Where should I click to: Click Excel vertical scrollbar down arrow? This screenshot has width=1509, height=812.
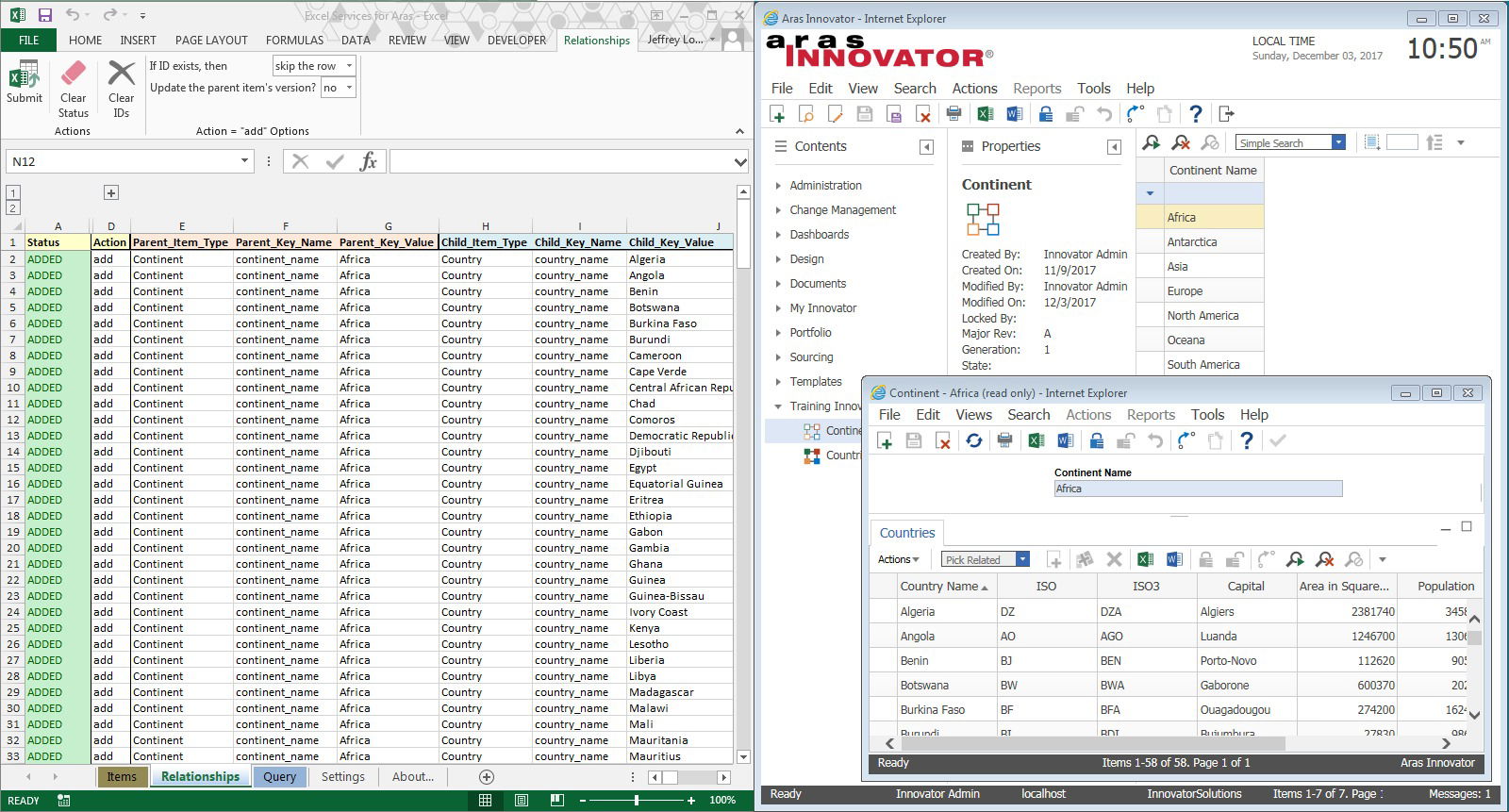click(x=743, y=756)
